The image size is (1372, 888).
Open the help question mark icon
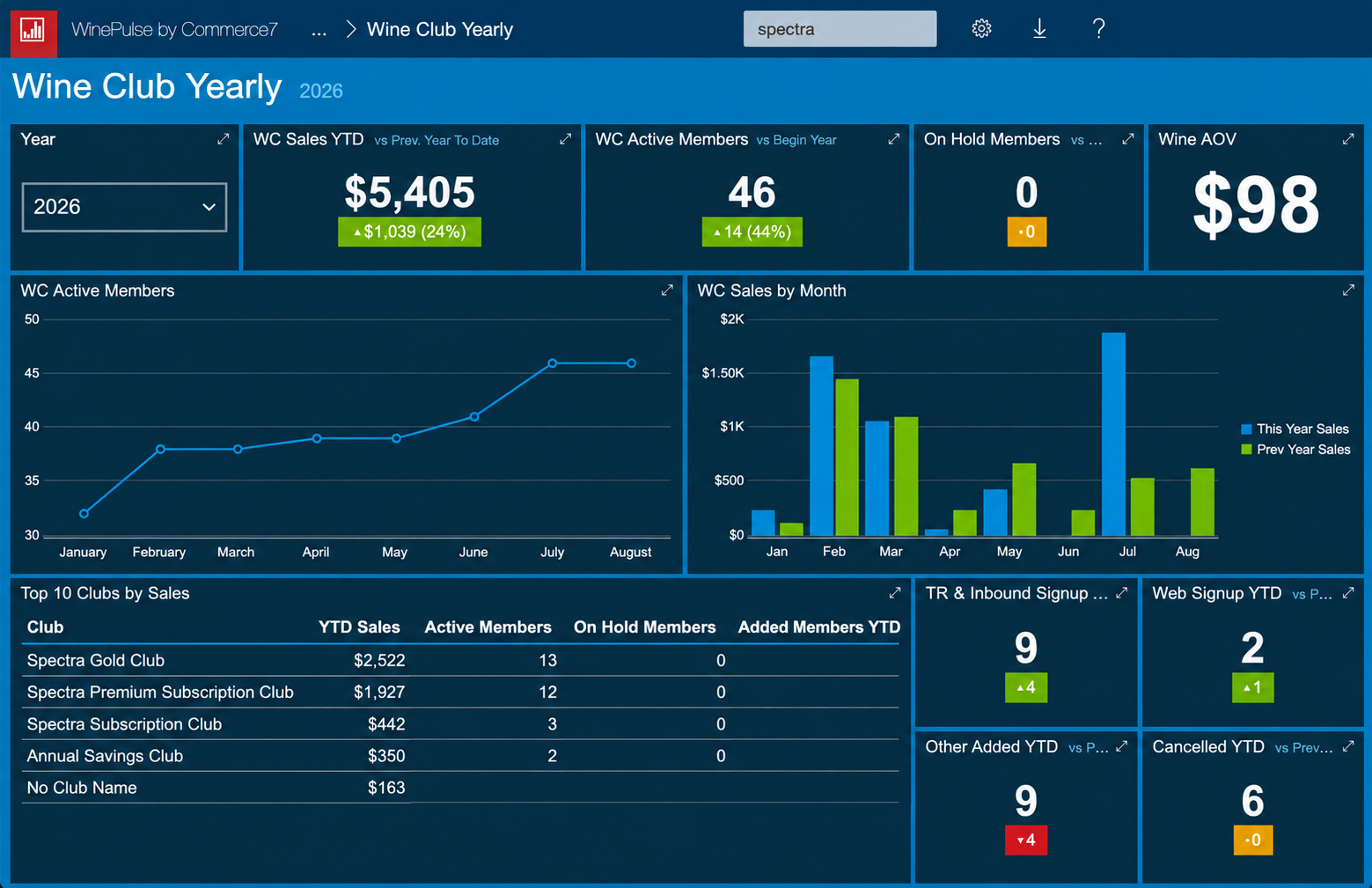1098,29
